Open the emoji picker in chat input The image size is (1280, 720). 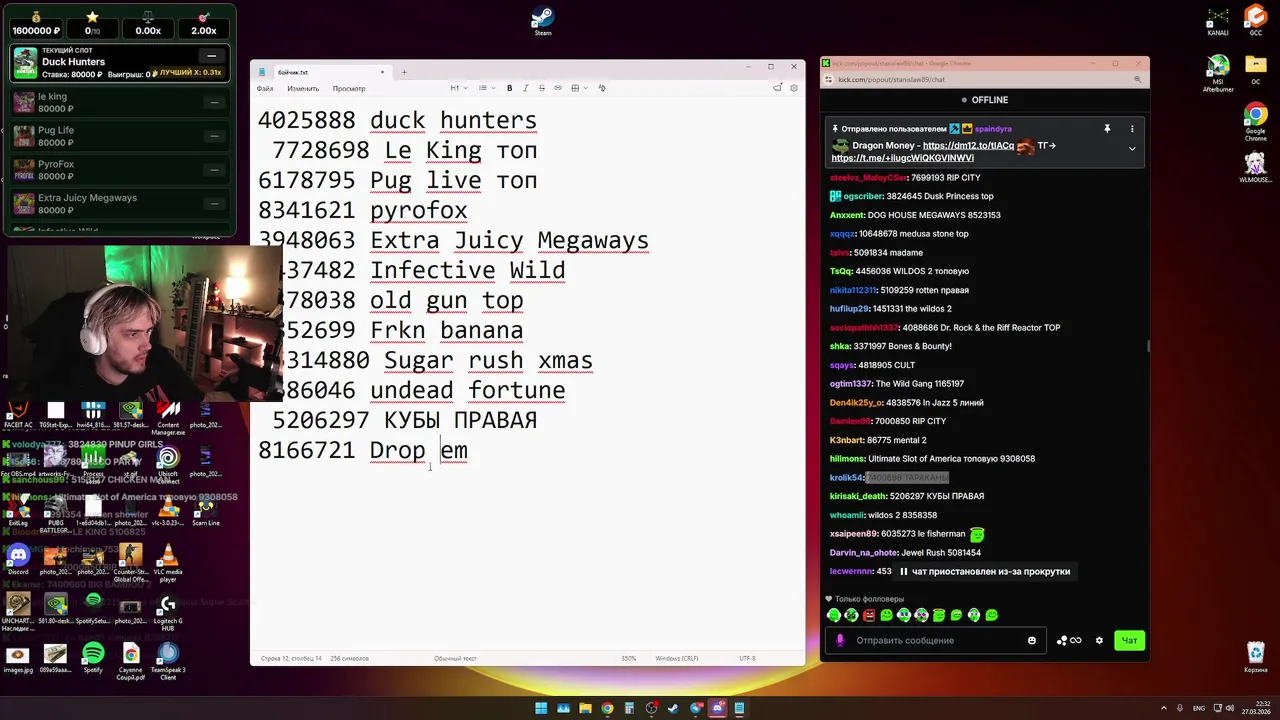pos(1032,640)
